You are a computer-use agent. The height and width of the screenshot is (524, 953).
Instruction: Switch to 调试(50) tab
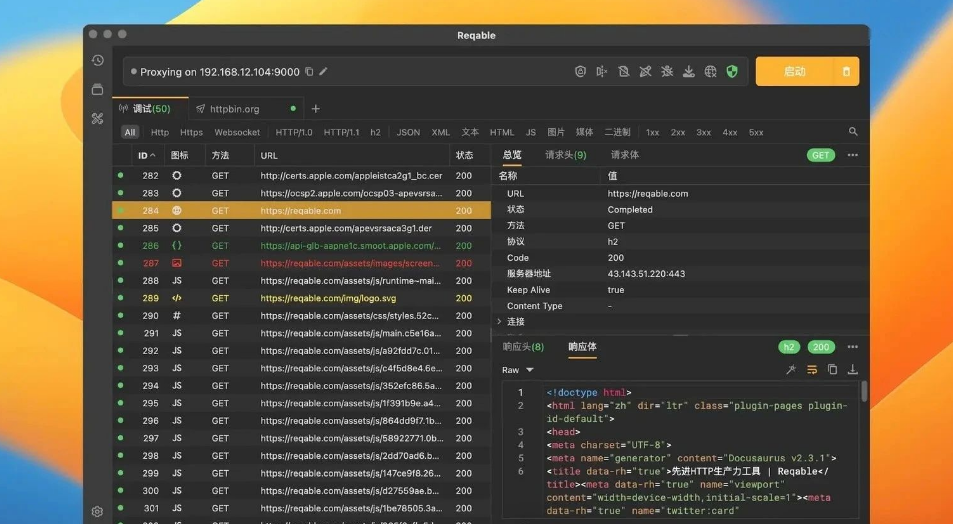(x=151, y=109)
